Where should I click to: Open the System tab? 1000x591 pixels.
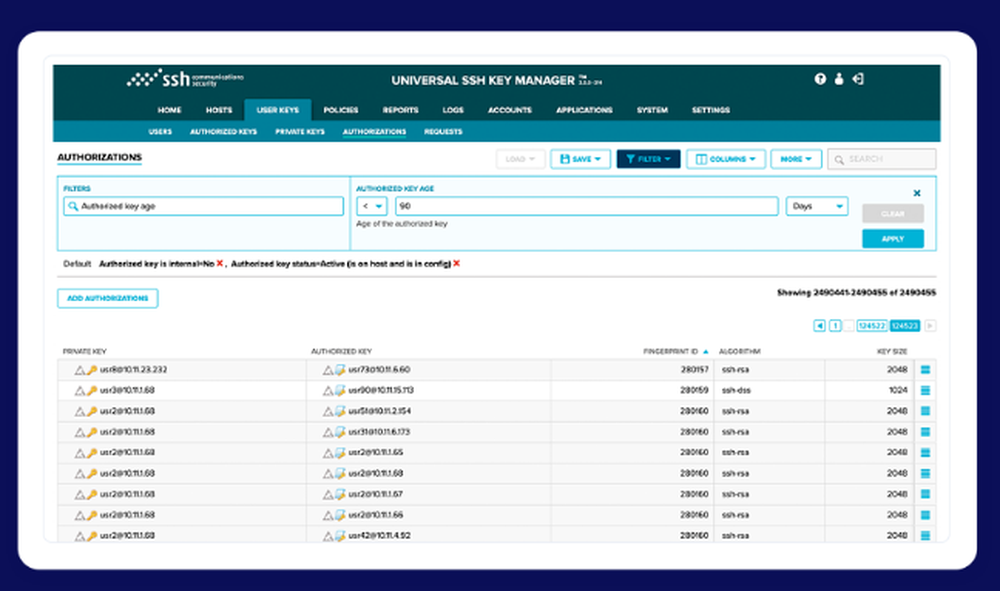coord(652,110)
